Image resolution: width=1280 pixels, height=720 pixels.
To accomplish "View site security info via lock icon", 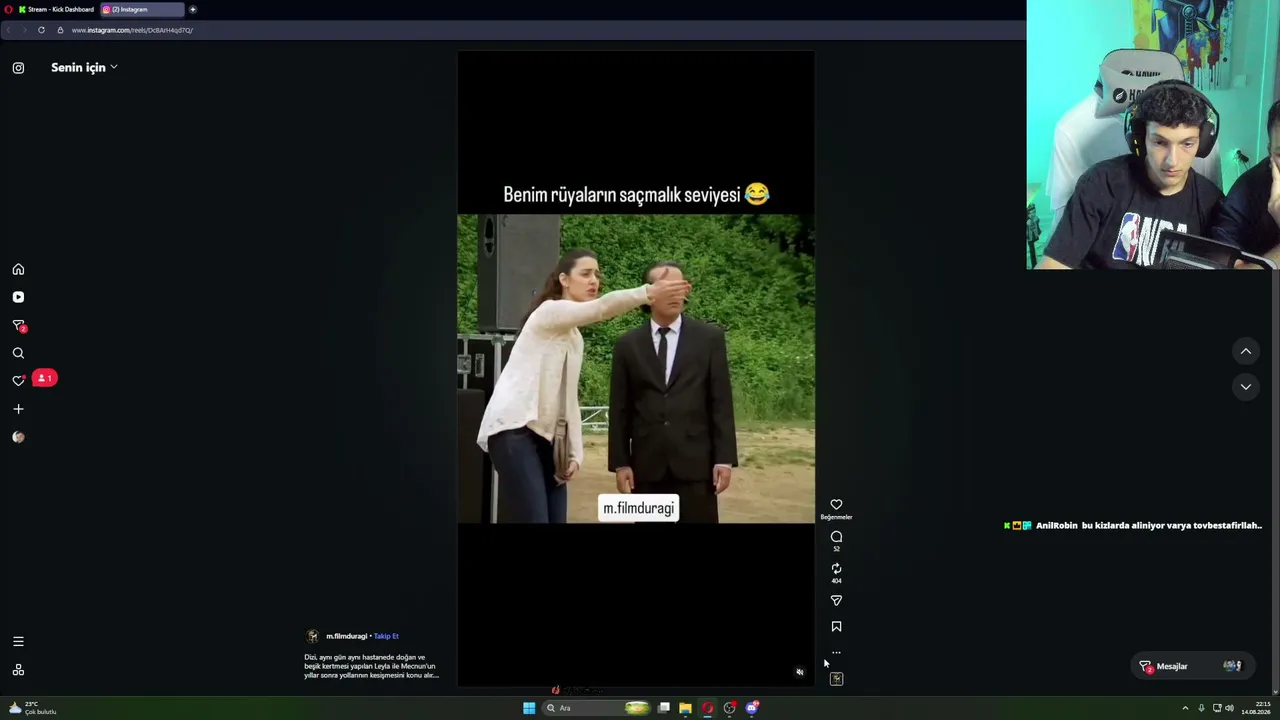I will click(60, 30).
